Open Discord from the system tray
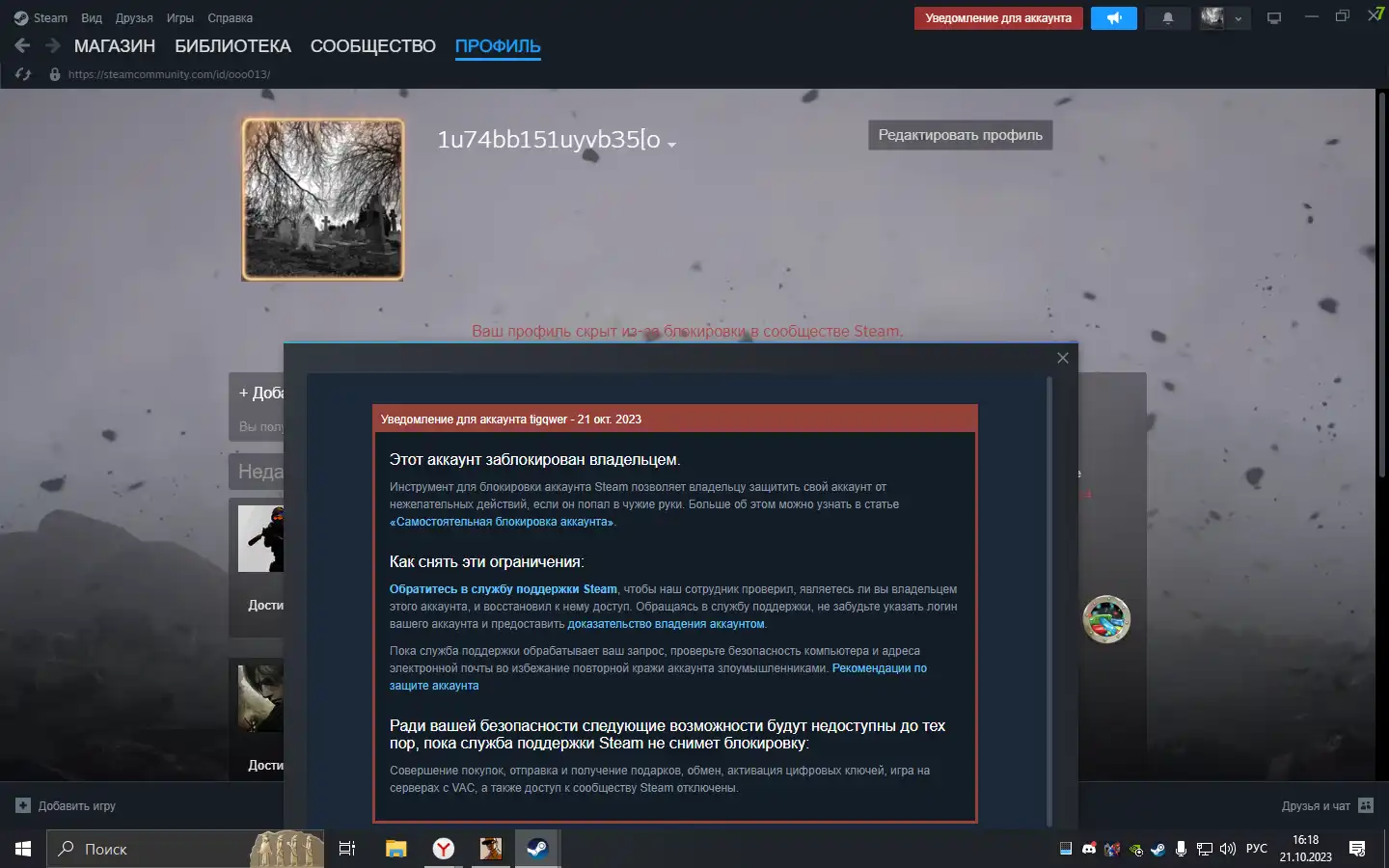 click(x=1089, y=849)
